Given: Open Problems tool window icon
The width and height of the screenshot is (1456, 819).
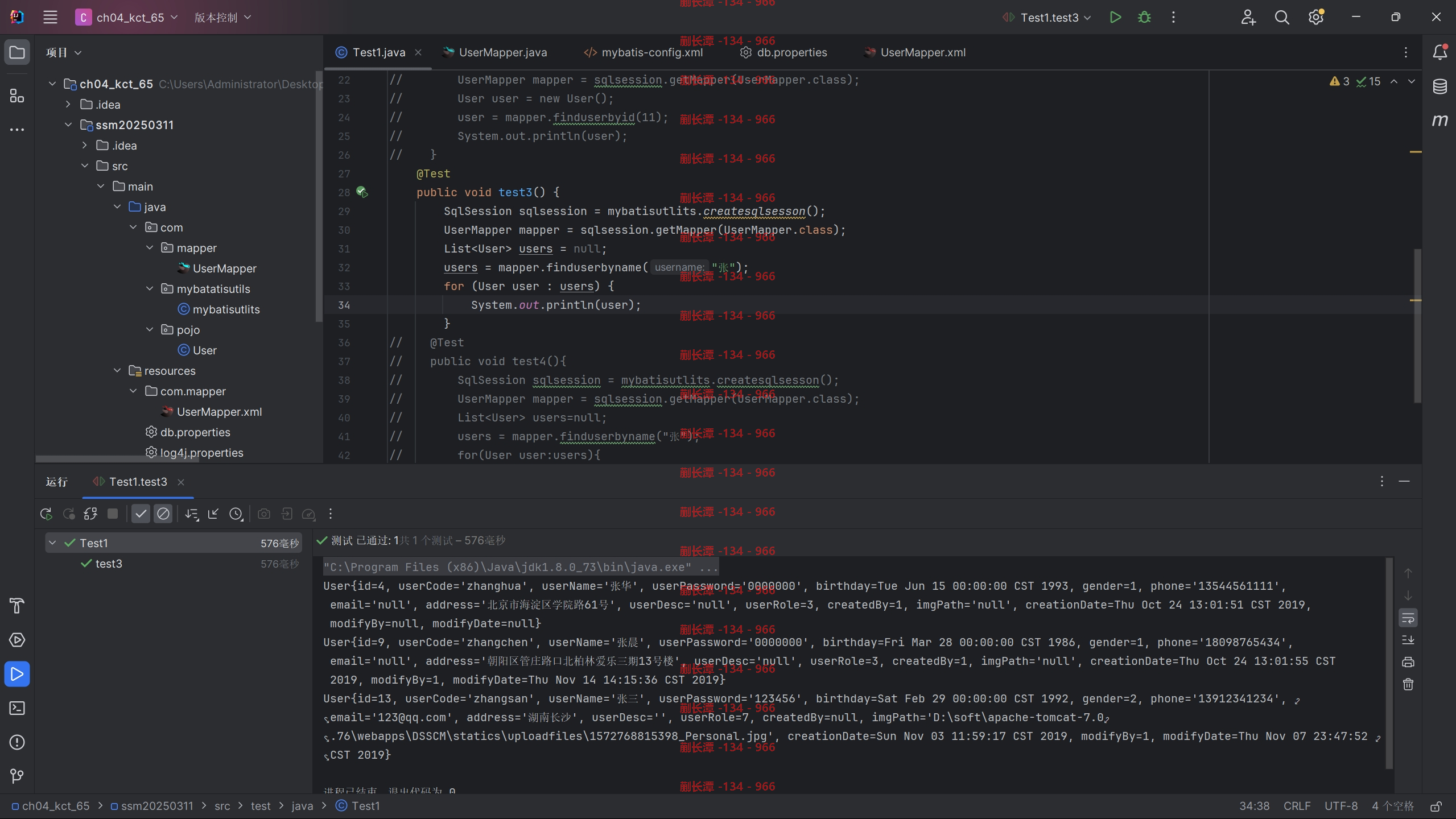Looking at the screenshot, I should [x=17, y=742].
